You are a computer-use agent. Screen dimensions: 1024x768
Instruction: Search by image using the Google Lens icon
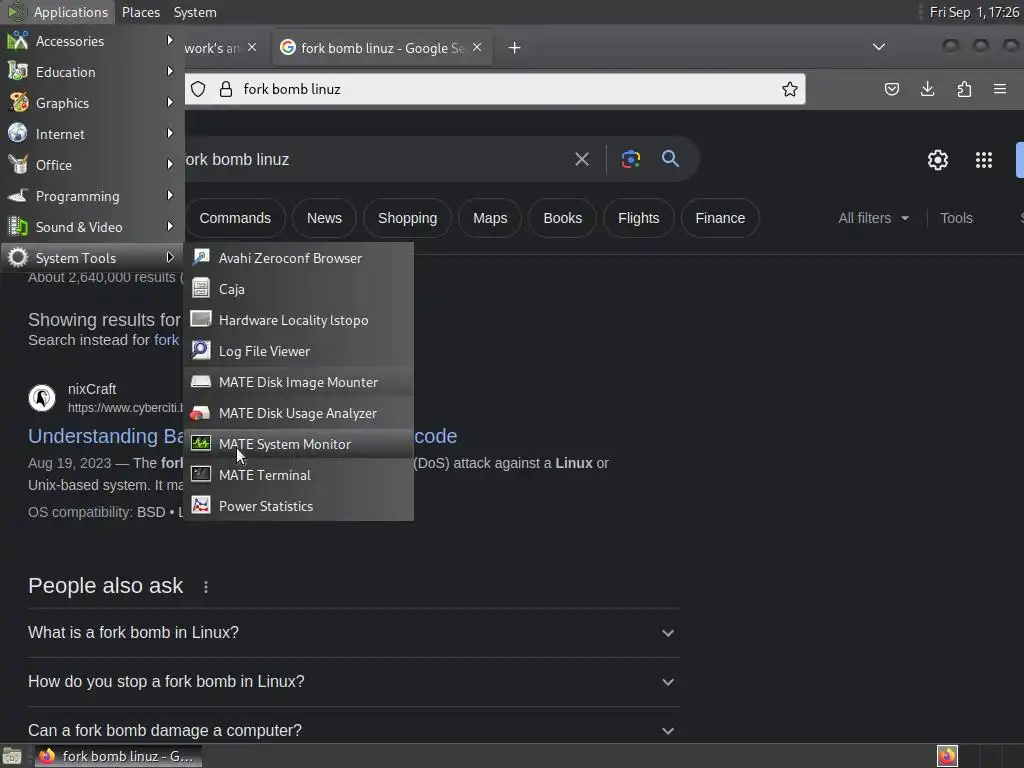(x=630, y=159)
